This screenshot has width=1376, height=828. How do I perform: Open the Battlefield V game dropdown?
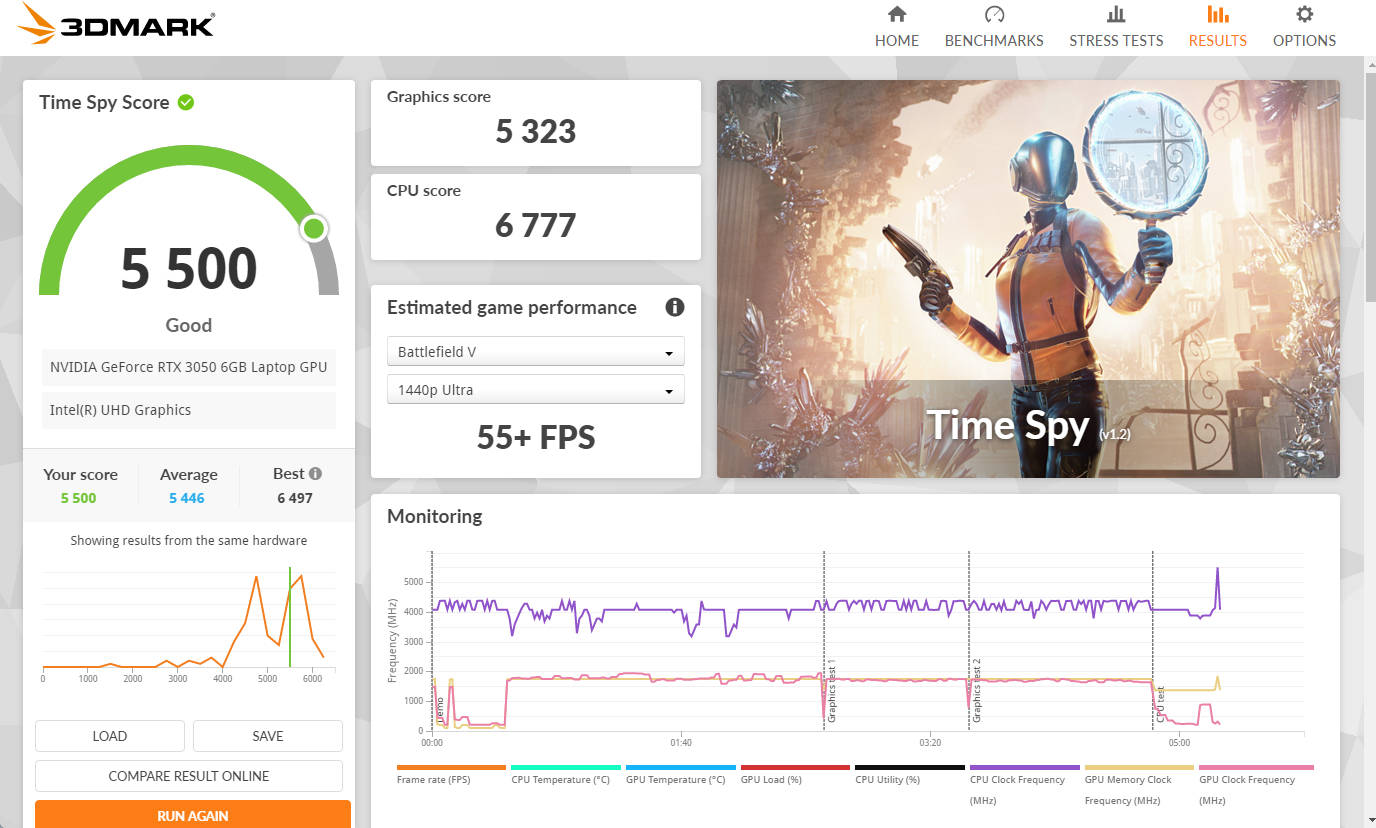536,352
